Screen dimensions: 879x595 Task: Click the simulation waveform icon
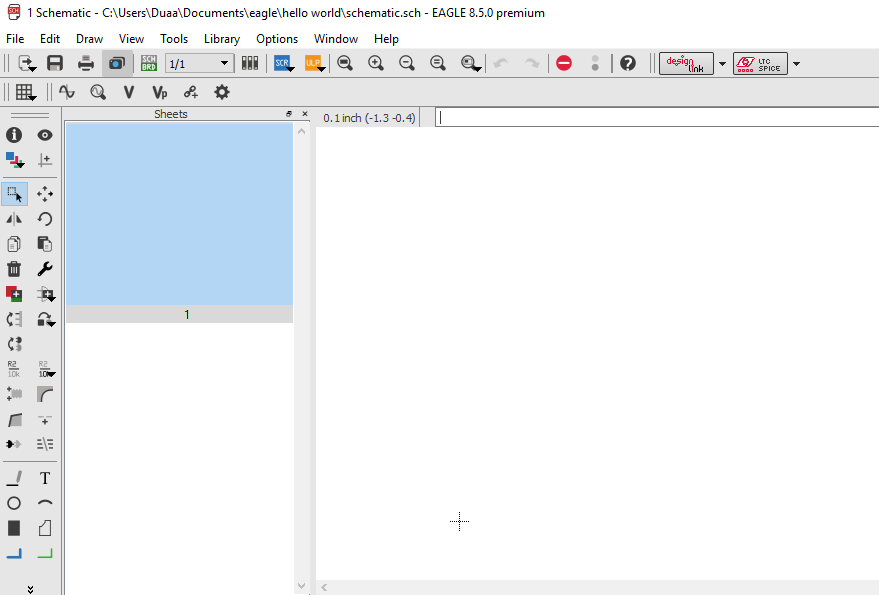[x=67, y=92]
